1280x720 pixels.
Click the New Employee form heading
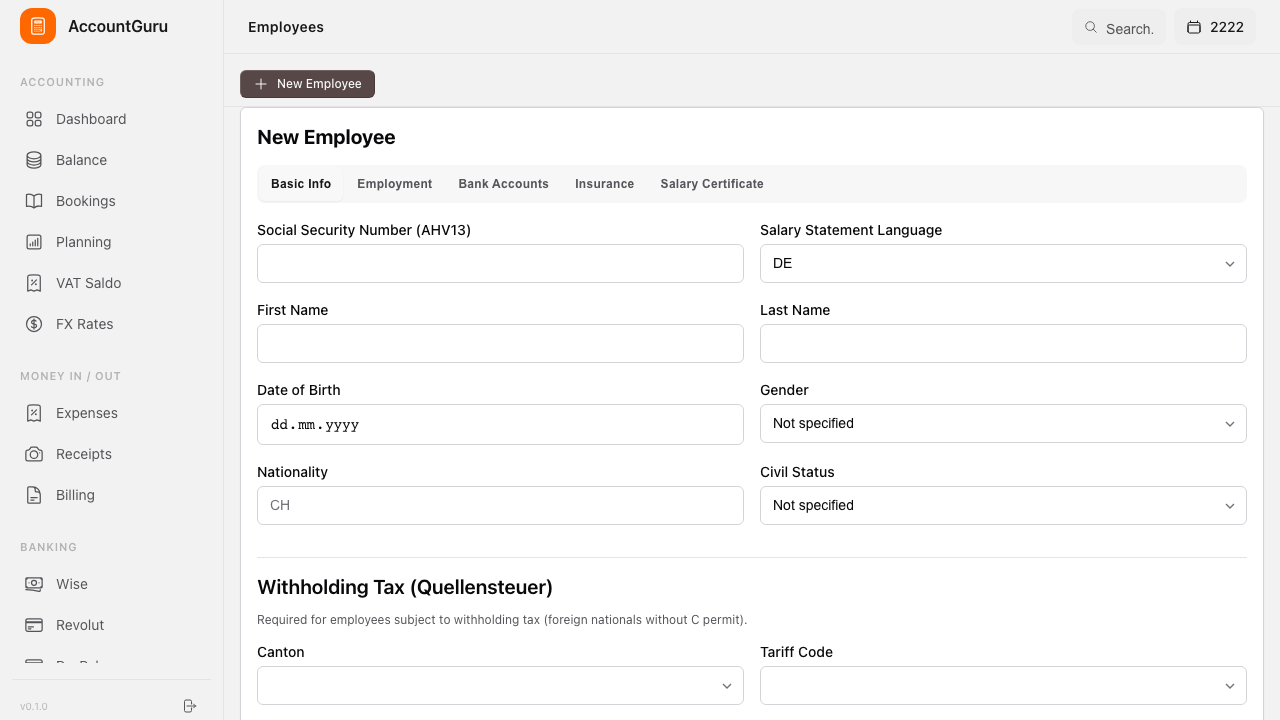[326, 137]
